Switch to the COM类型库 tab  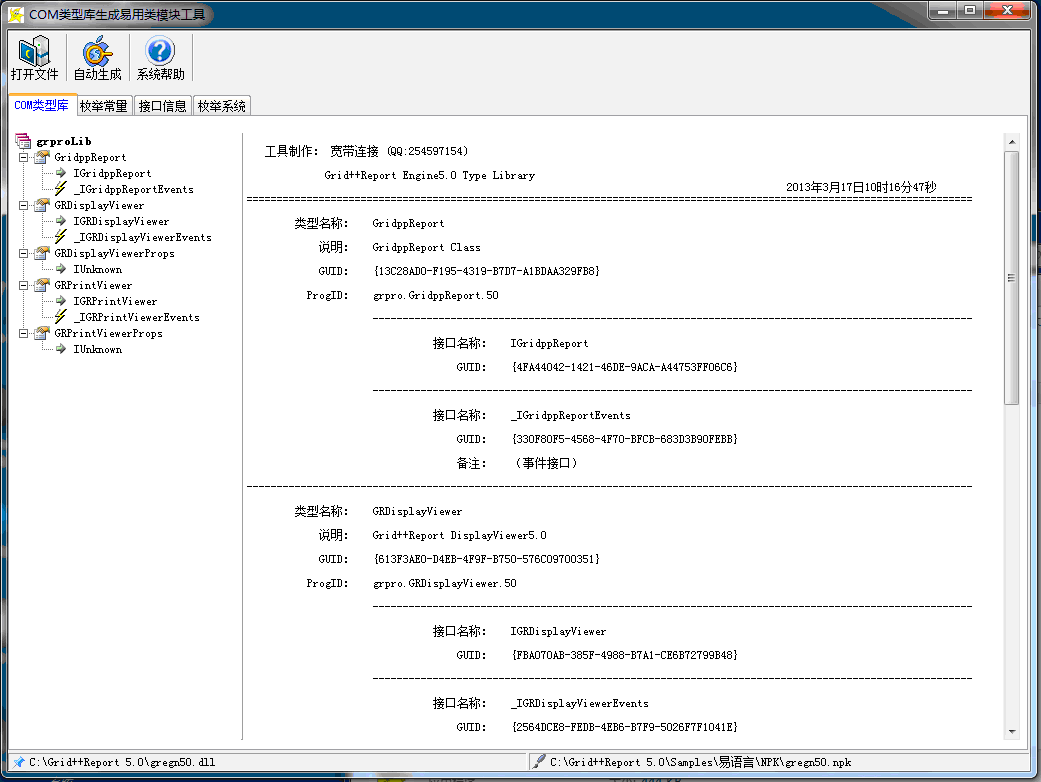[x=42, y=105]
